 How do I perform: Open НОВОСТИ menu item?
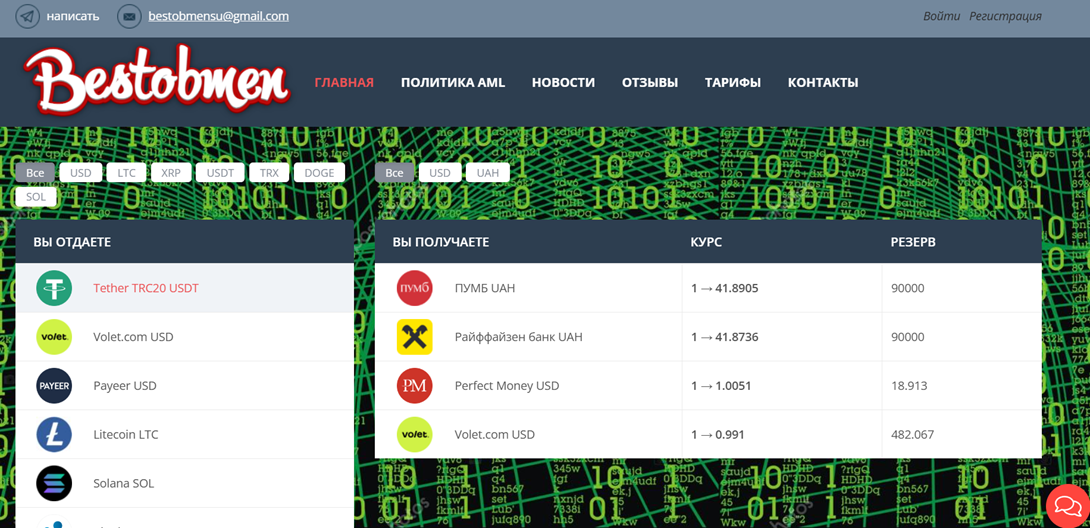pyautogui.click(x=563, y=83)
